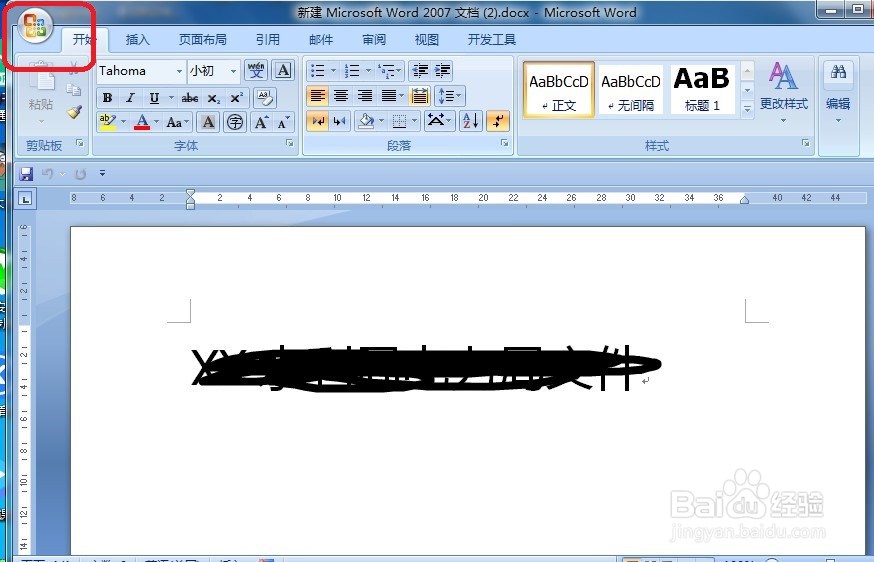Image resolution: width=874 pixels, height=562 pixels.
Task: Click the Numbering list icon
Action: (x=351, y=70)
